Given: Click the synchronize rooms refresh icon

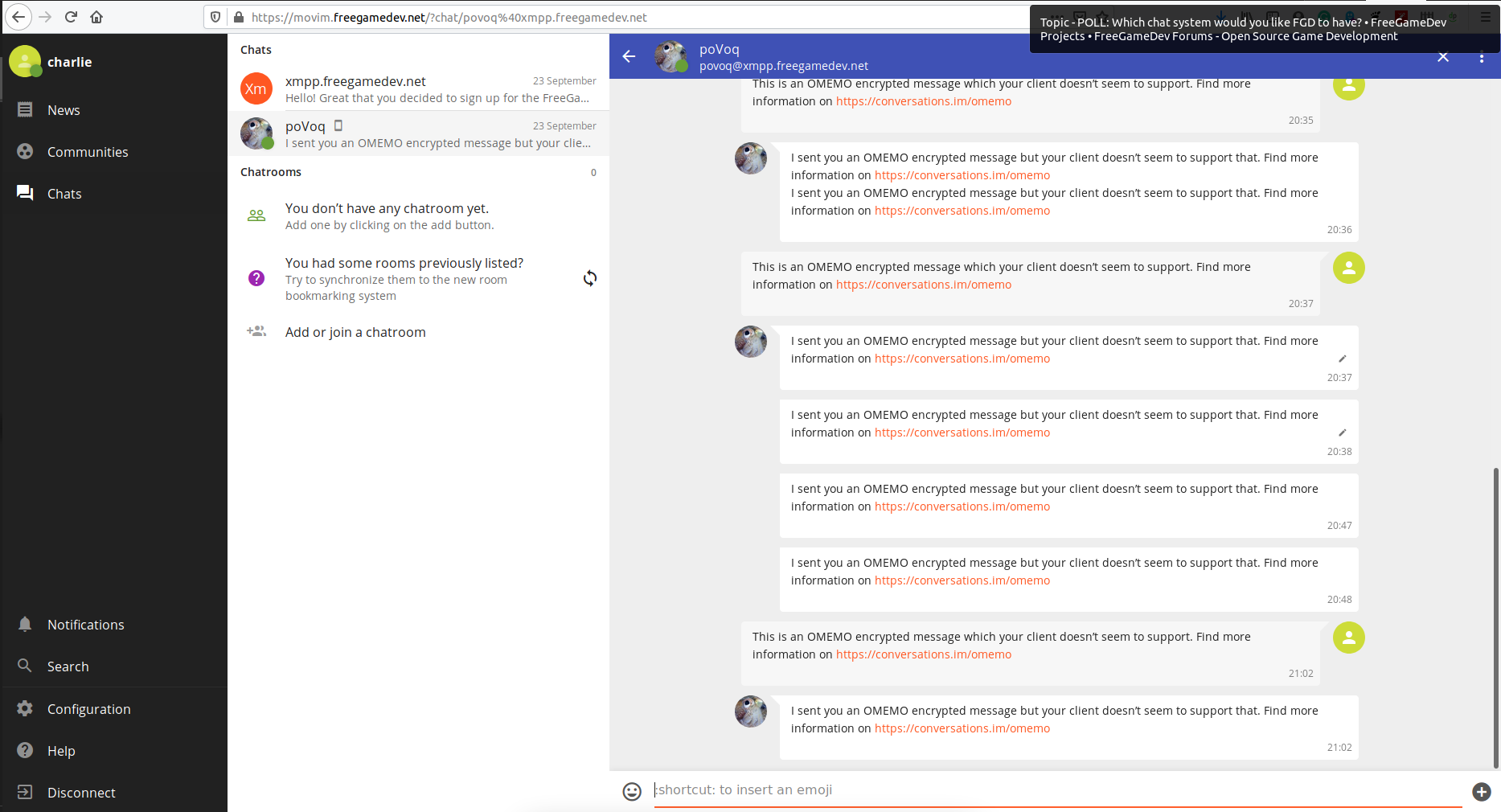Looking at the screenshot, I should click(589, 278).
